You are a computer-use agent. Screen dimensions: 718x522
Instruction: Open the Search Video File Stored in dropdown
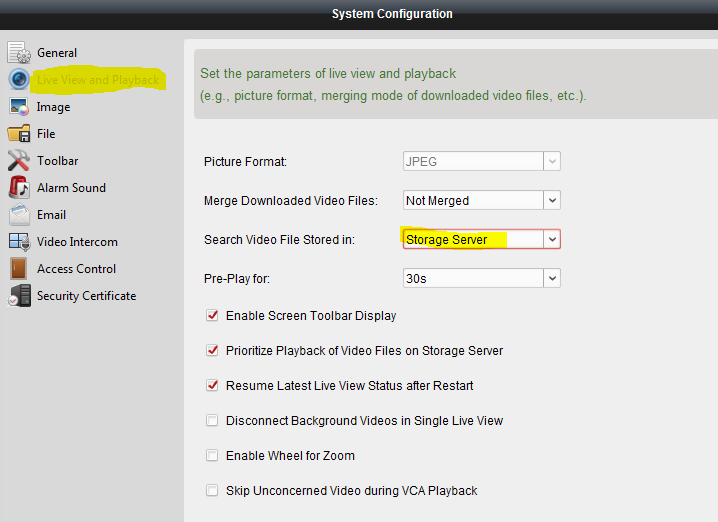click(552, 240)
